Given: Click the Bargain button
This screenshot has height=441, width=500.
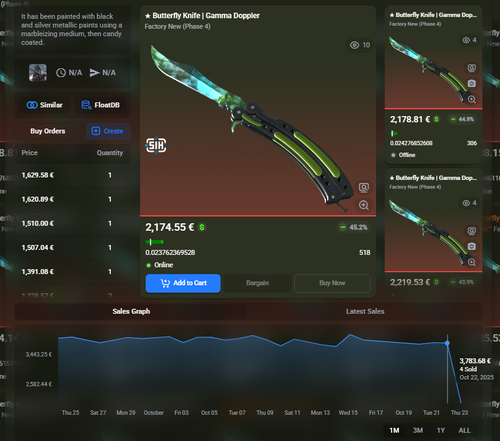Looking at the screenshot, I should 257,283.
